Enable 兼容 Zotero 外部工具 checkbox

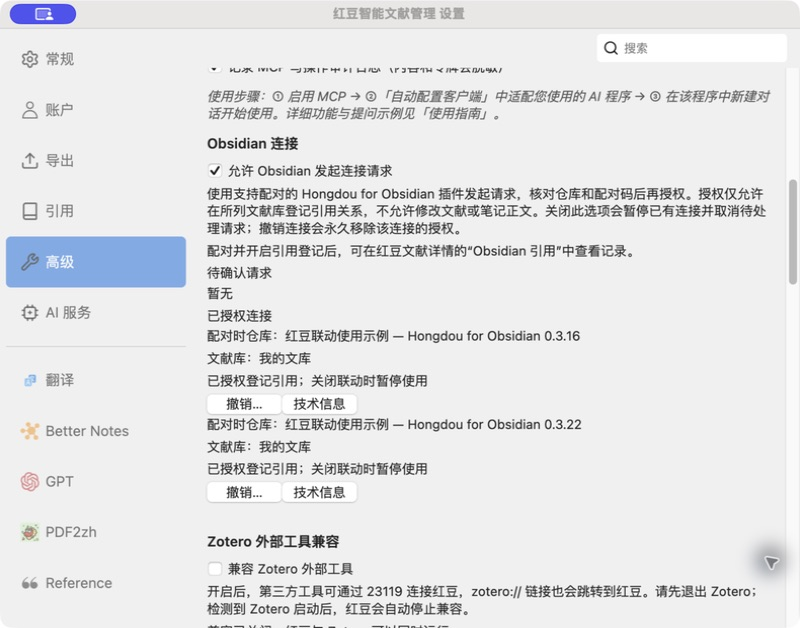pos(215,568)
